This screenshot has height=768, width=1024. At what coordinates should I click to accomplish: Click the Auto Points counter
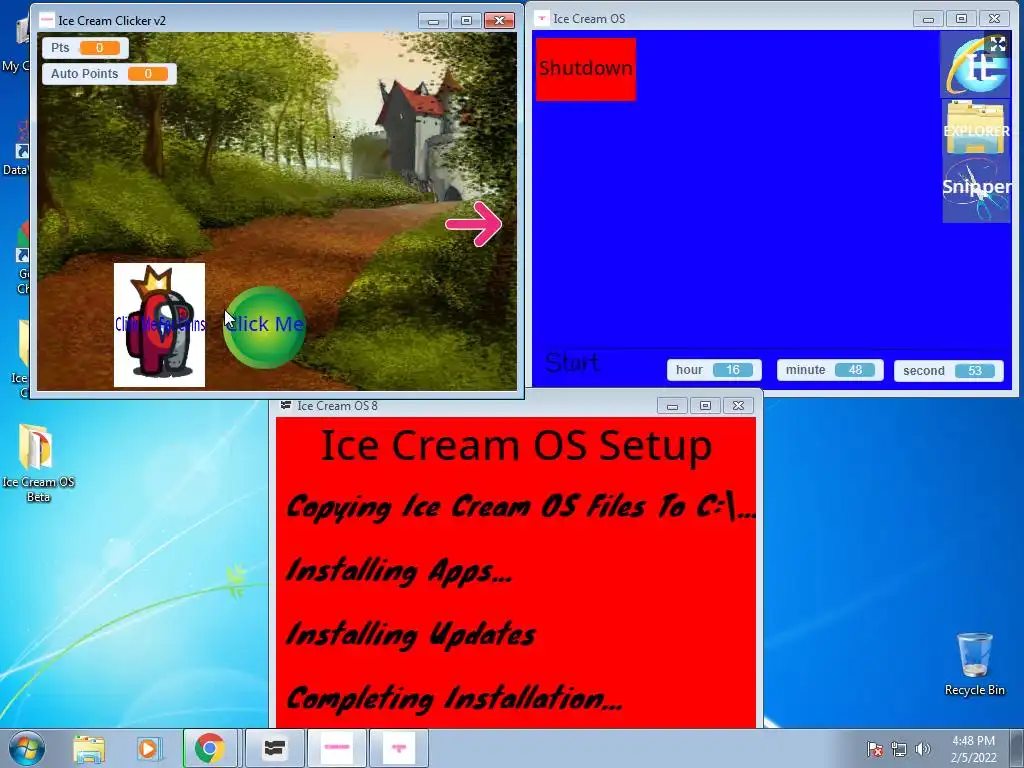[109, 74]
